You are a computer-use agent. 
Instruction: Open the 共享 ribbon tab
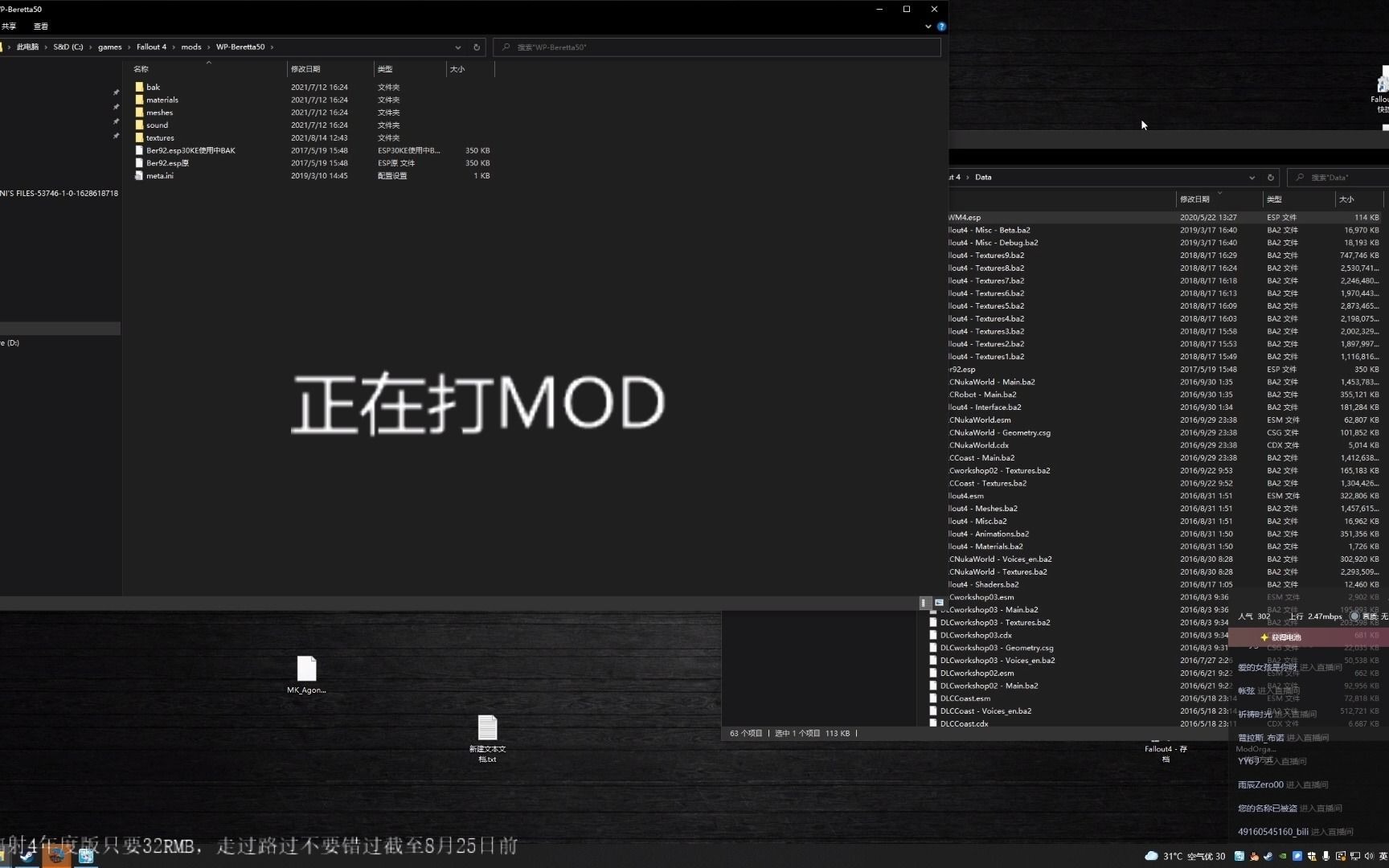pyautogui.click(x=9, y=27)
